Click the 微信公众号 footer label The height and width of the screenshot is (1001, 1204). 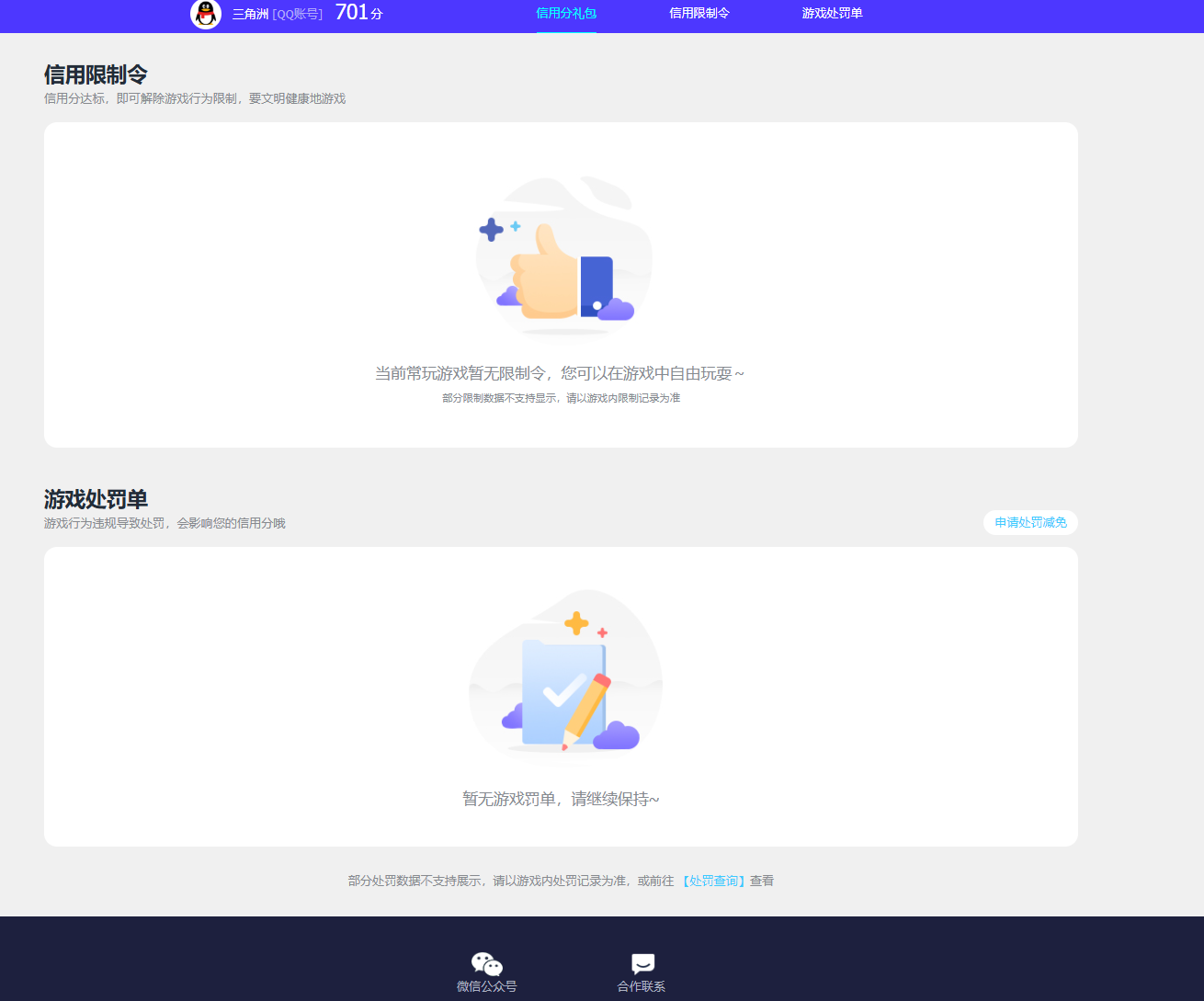tap(487, 986)
